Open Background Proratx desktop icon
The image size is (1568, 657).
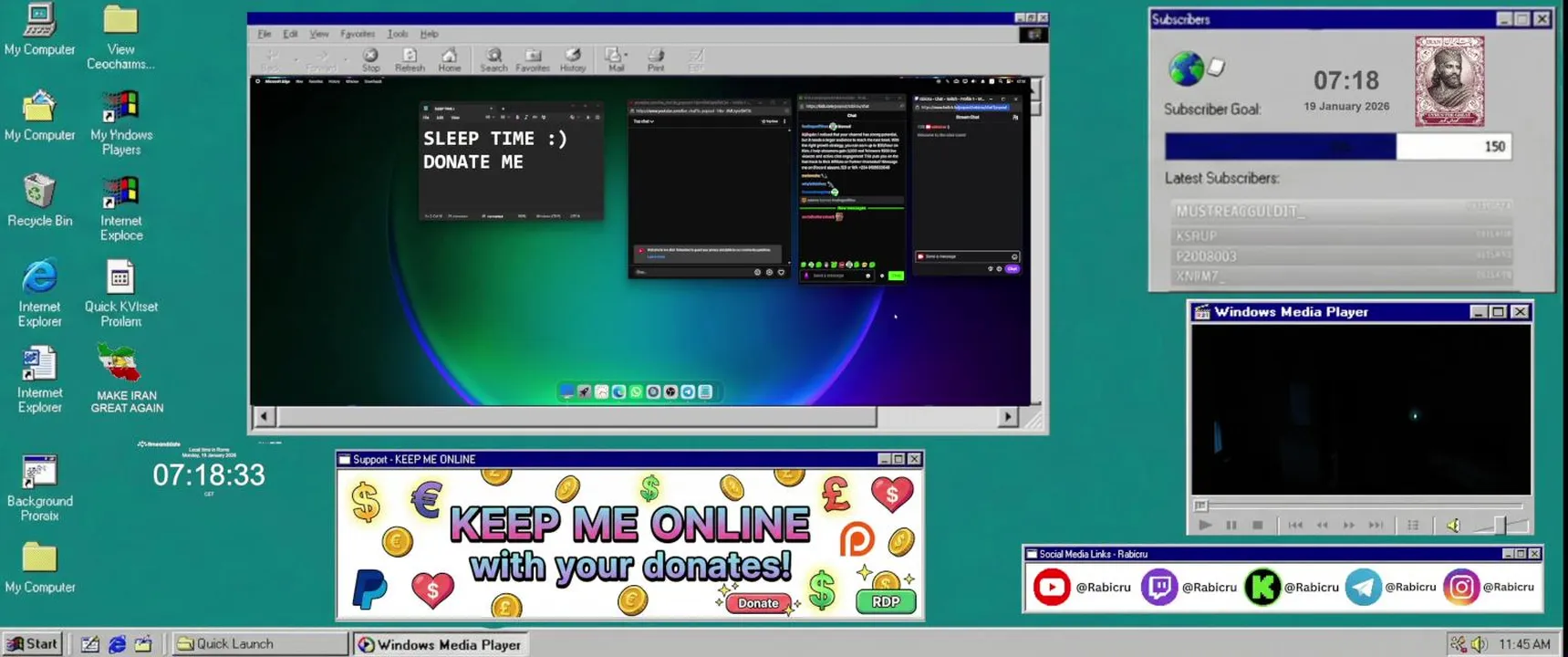pos(39,488)
